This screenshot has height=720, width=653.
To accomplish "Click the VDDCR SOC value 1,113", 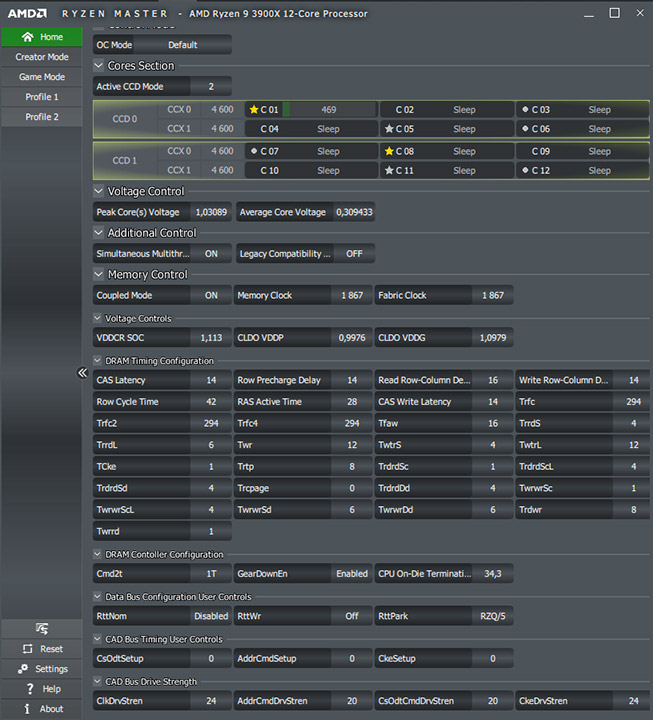I will click(211, 338).
